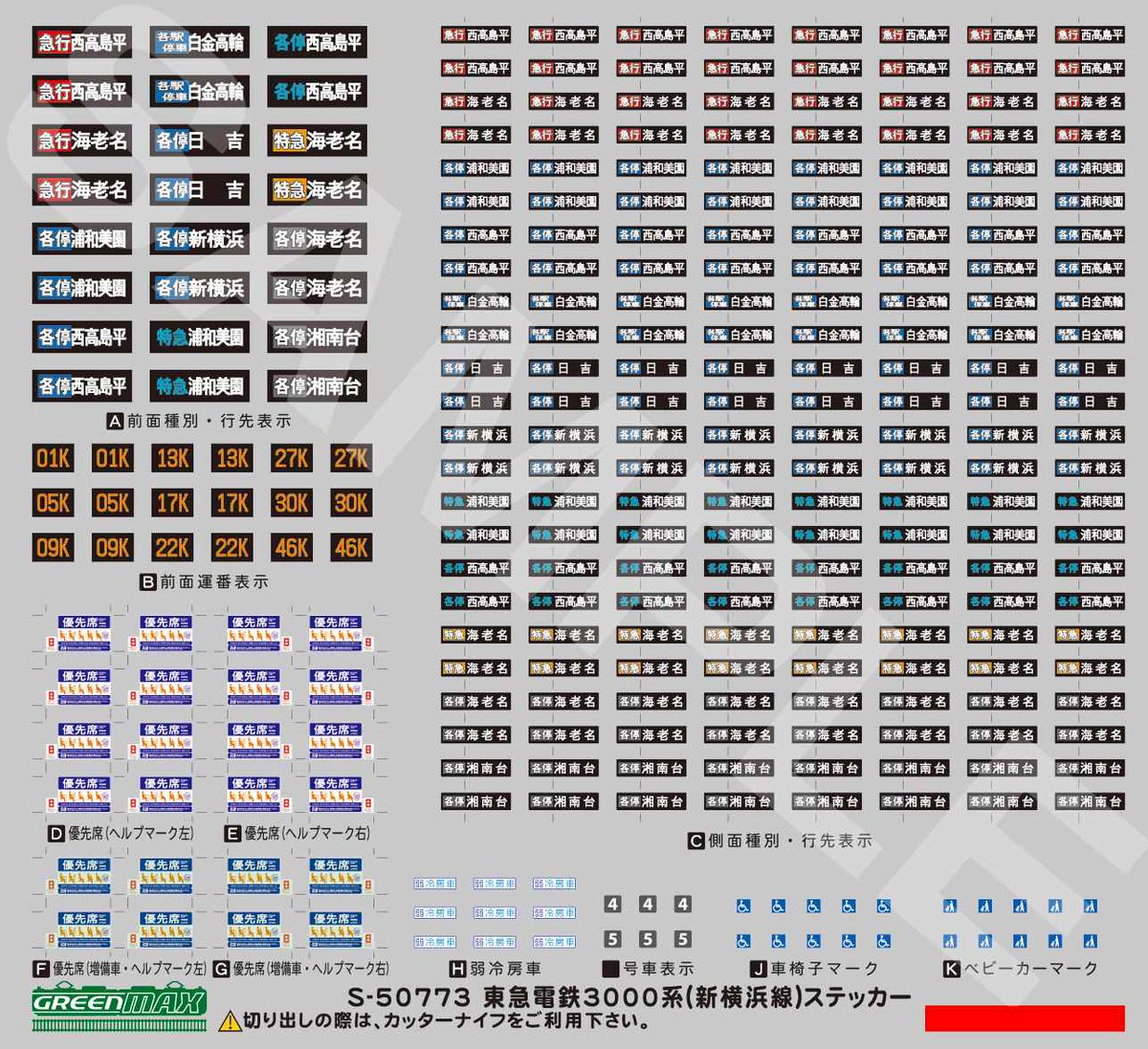Click the black 'D' section badge
The image size is (1148, 1049).
(x=56, y=834)
